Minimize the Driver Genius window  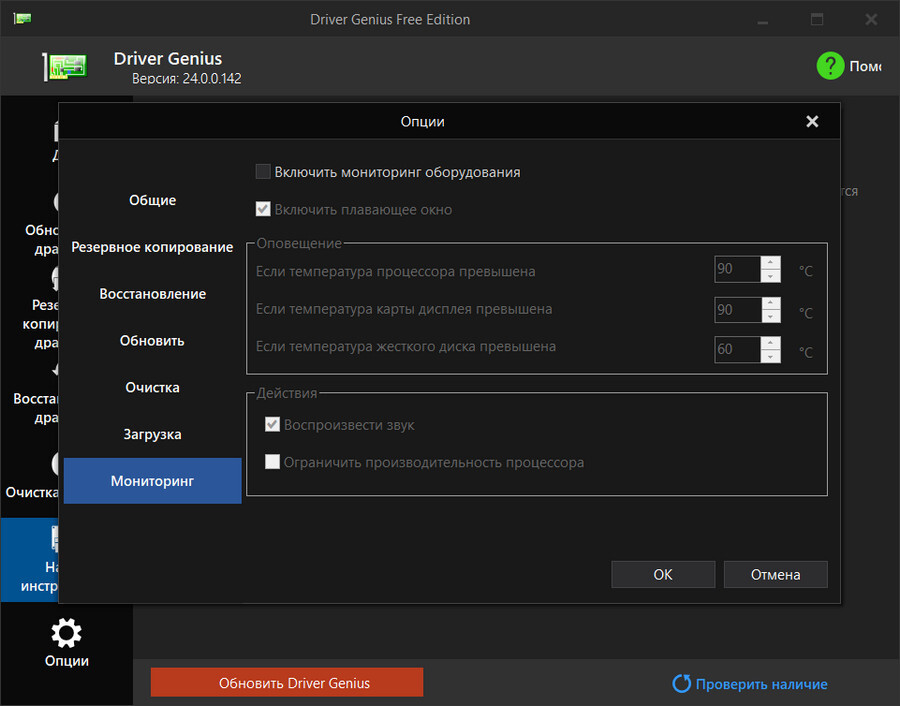[x=763, y=20]
